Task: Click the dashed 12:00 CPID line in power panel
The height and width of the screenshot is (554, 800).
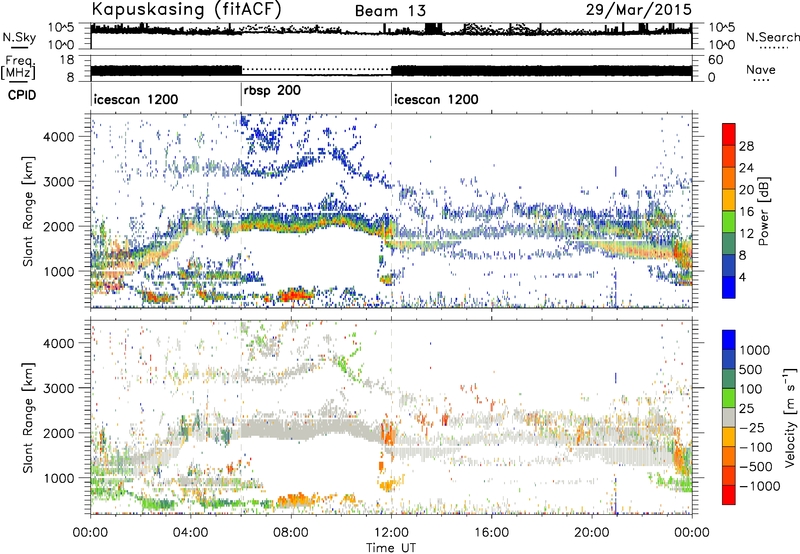Action: (x=391, y=210)
